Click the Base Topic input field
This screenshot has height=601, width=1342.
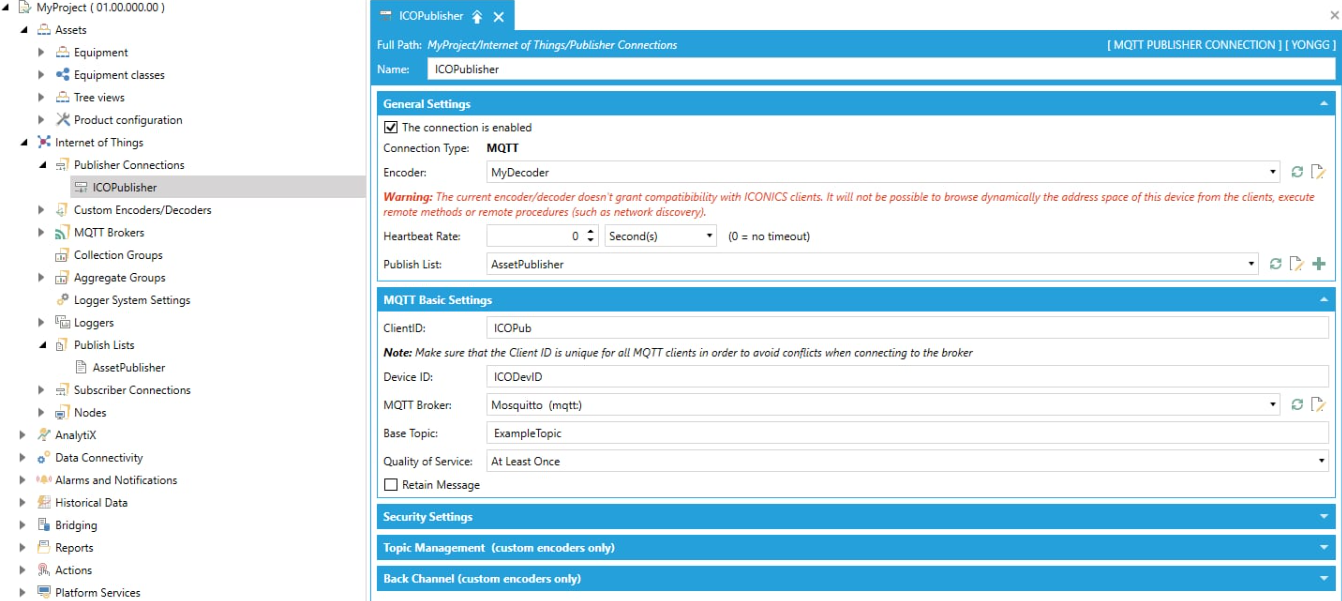(x=909, y=434)
